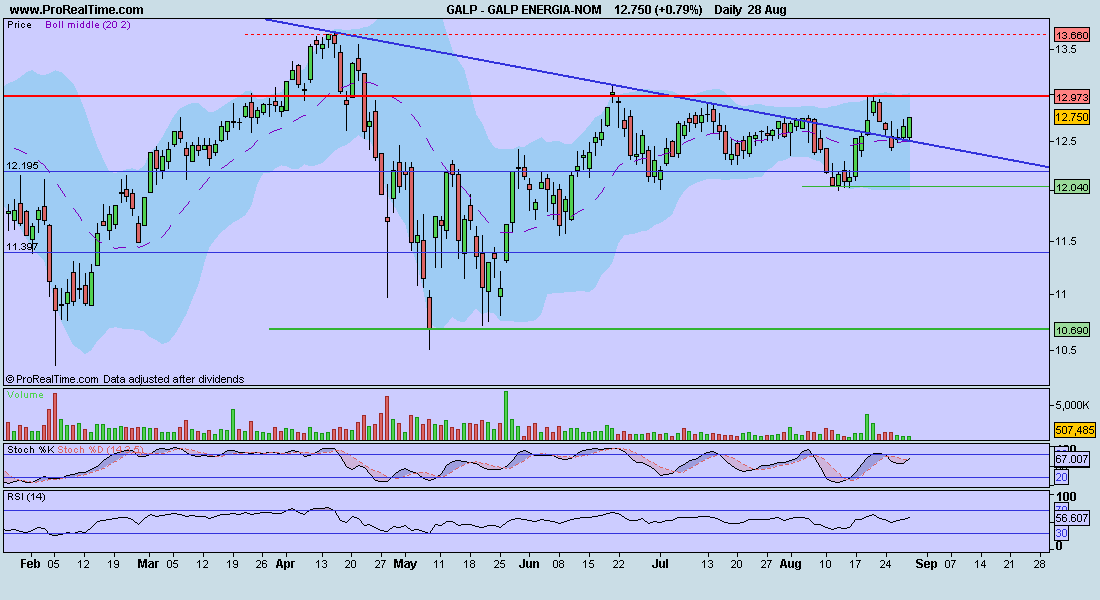This screenshot has width=1100, height=600.
Task: Click the May date axis label
Action: click(405, 564)
